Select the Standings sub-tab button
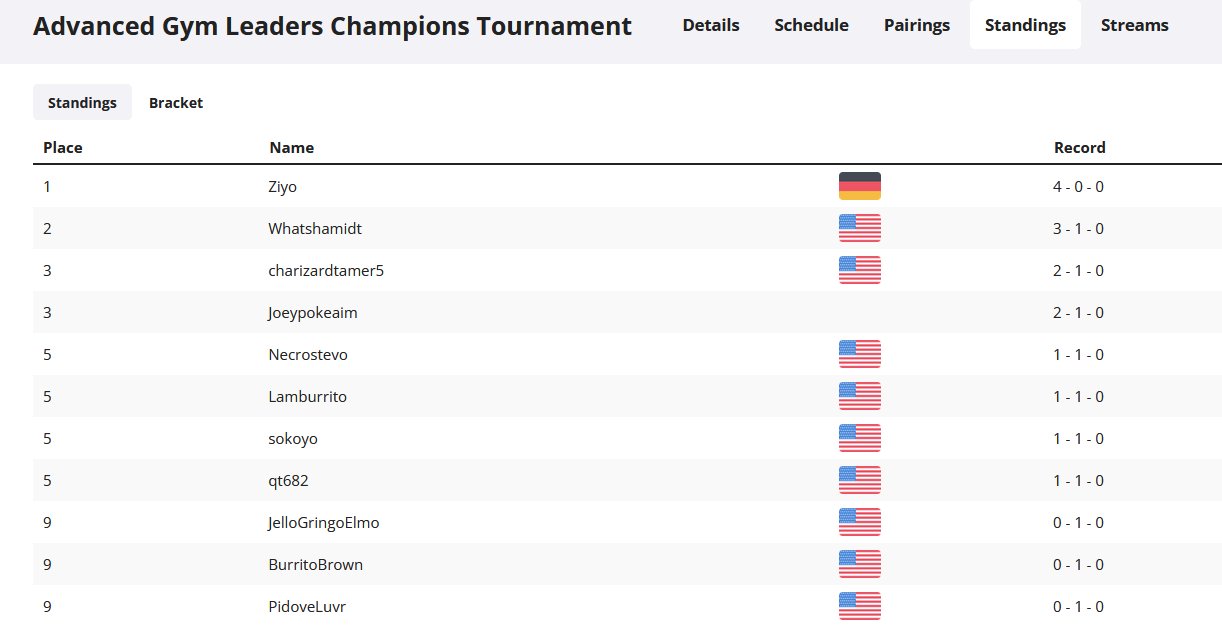 (x=82, y=102)
